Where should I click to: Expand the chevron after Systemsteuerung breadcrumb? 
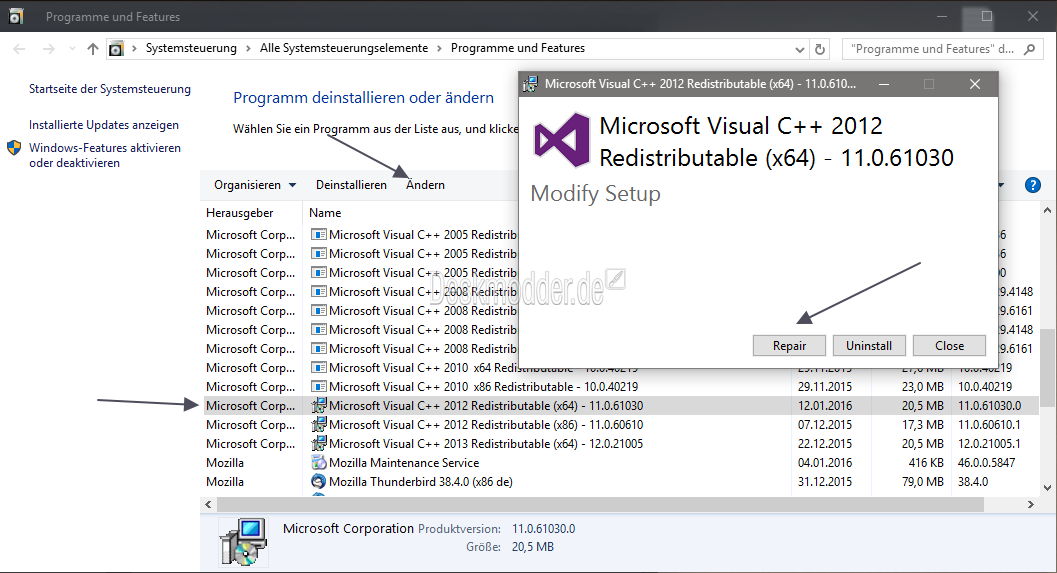click(x=248, y=49)
